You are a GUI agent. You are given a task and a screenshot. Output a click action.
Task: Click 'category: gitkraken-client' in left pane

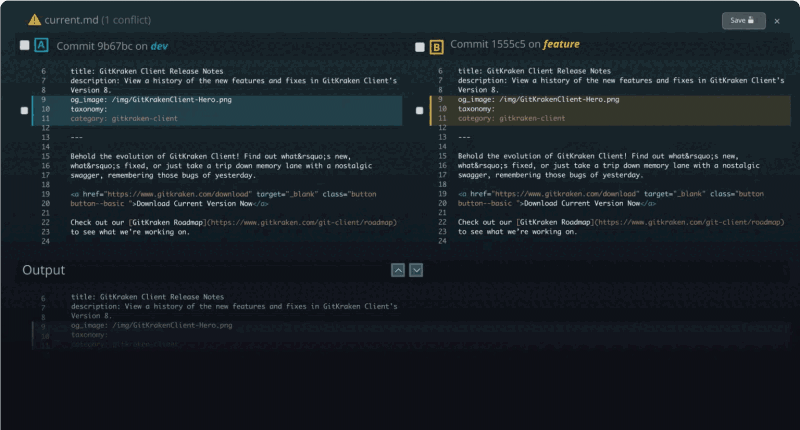point(124,118)
